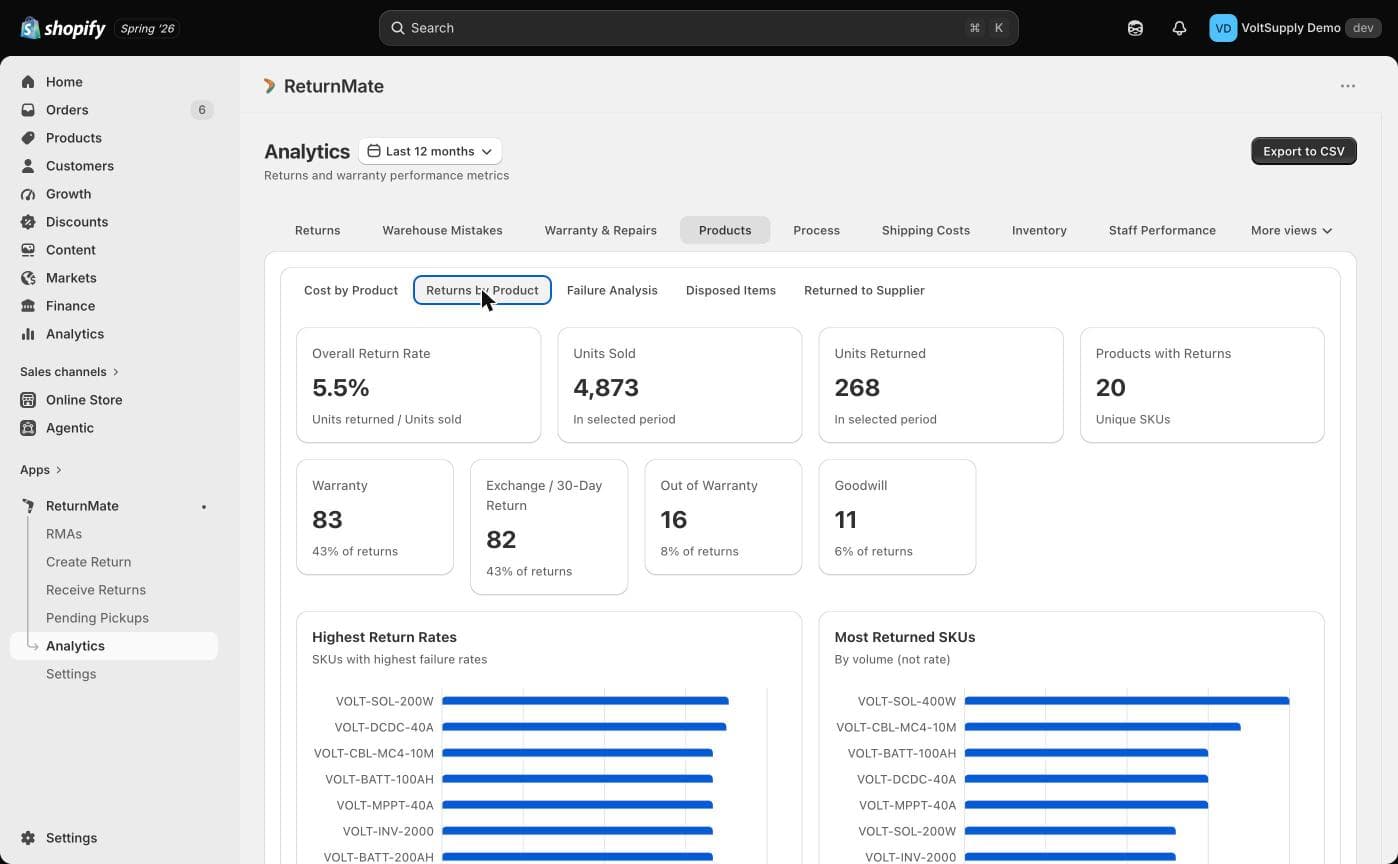
Task: Click the Shopify logo
Action: [x=62, y=28]
